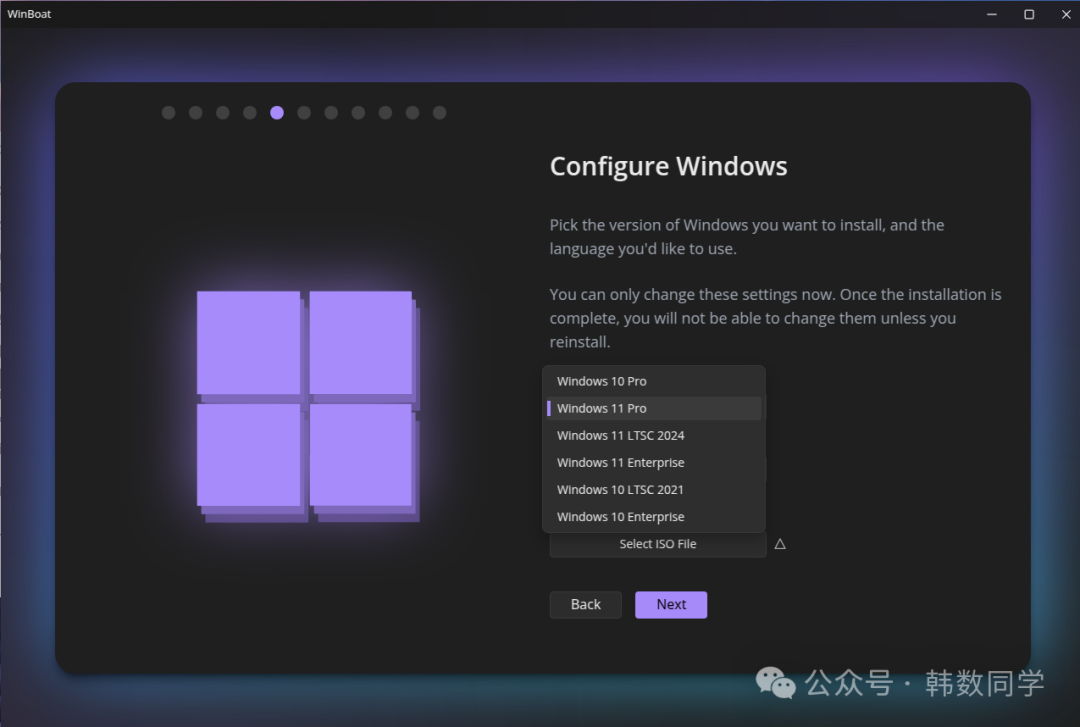1080x727 pixels.
Task: Click the warning triangle beside Select ISO File
Action: [780, 543]
